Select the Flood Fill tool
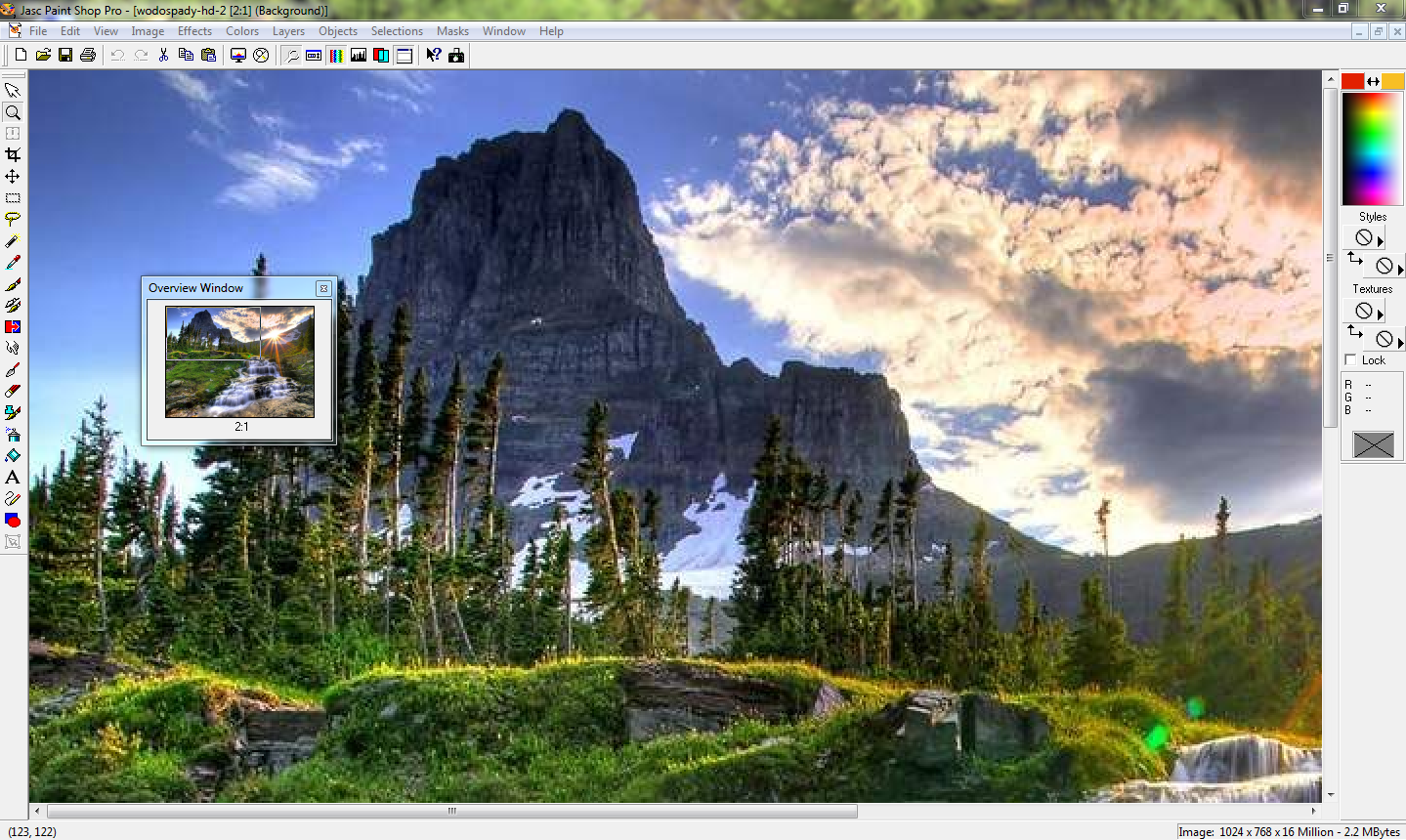 pos(13,455)
